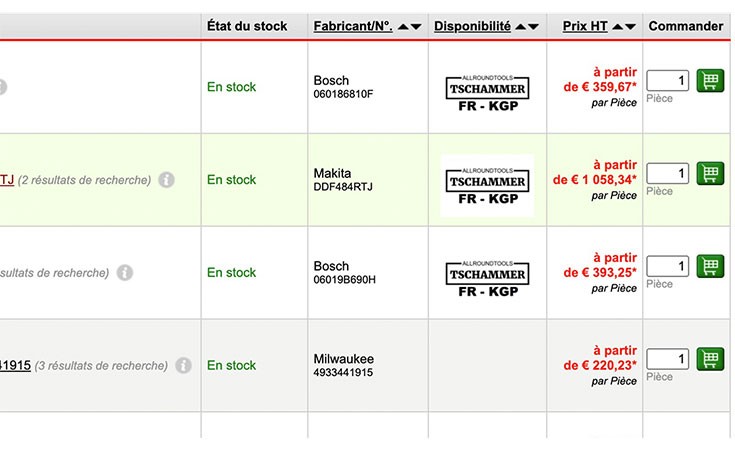
Task: Focus quantity field for Milwaukee row
Action: pos(668,359)
